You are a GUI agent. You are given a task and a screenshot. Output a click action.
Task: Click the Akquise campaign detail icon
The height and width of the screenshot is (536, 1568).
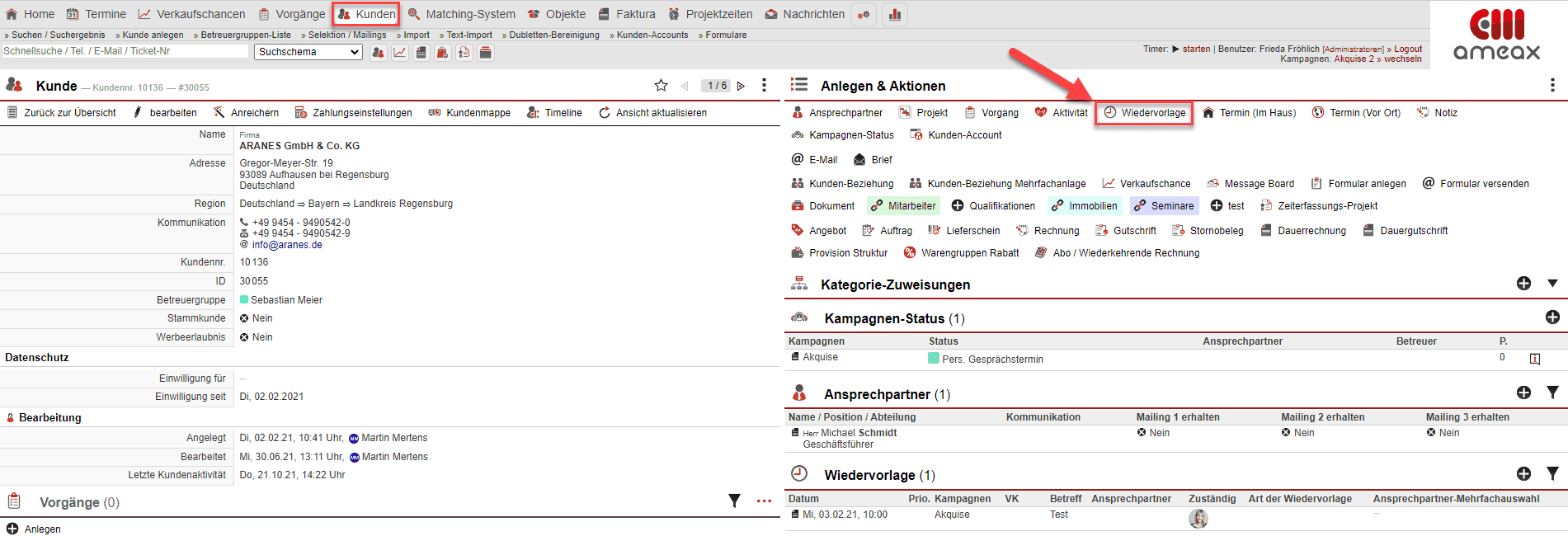1535,359
